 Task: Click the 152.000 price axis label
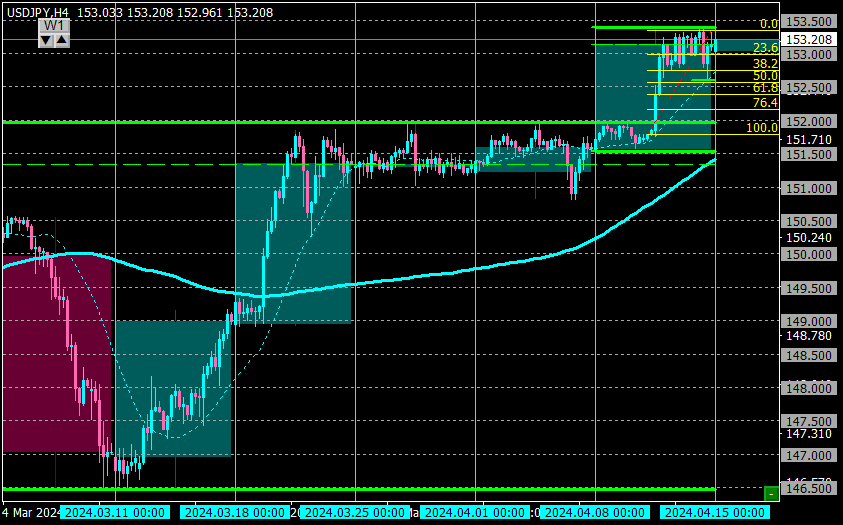[809, 121]
